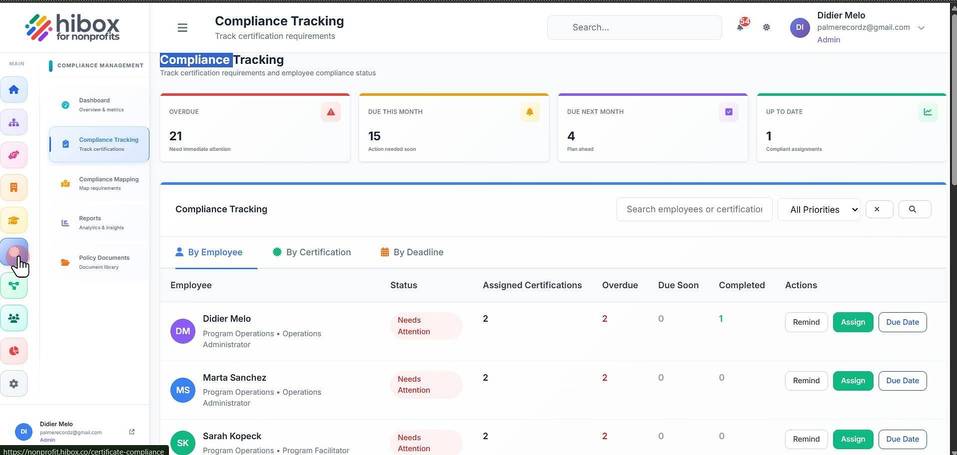This screenshot has height=455, width=957.
Task: Click the SK avatar for Sarah Kopeck
Action: tap(182, 443)
